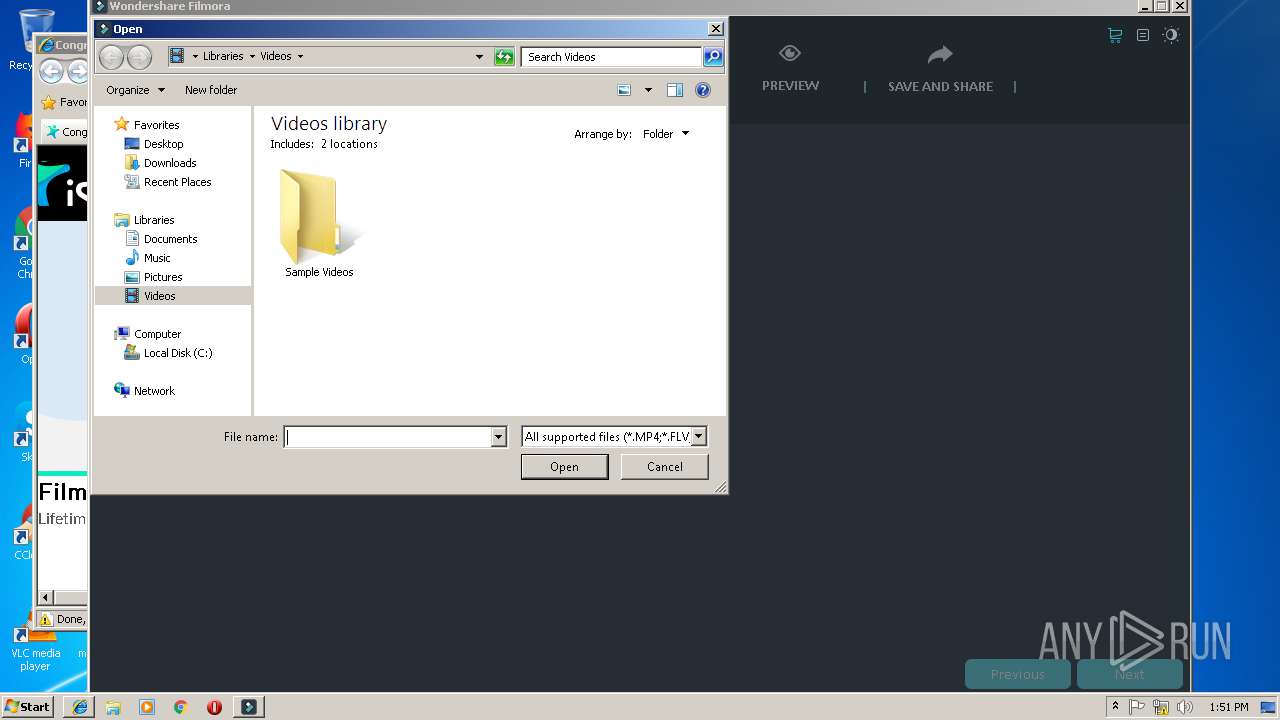
Task: Show hidden system tray icons
Action: click(x=1115, y=706)
